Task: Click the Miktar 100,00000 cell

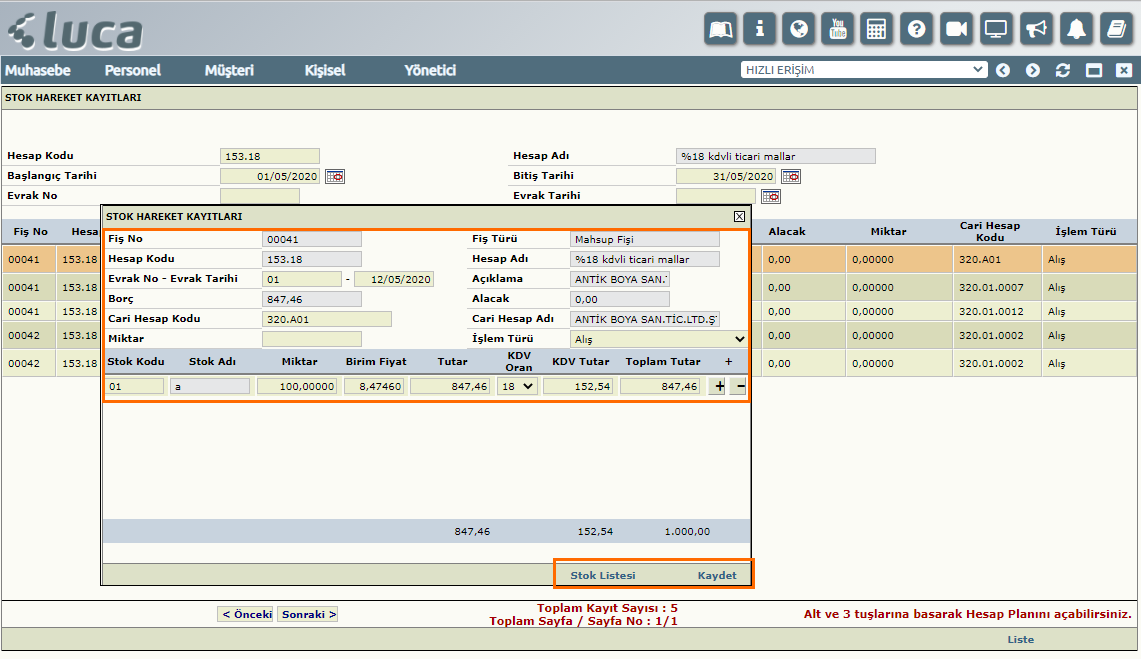Action: click(x=297, y=386)
